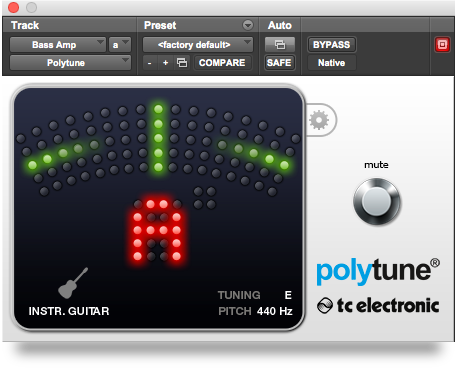Viewport: 458px width, 371px height.
Task: Open the Preset settings menu arrow
Action: [x=248, y=25]
